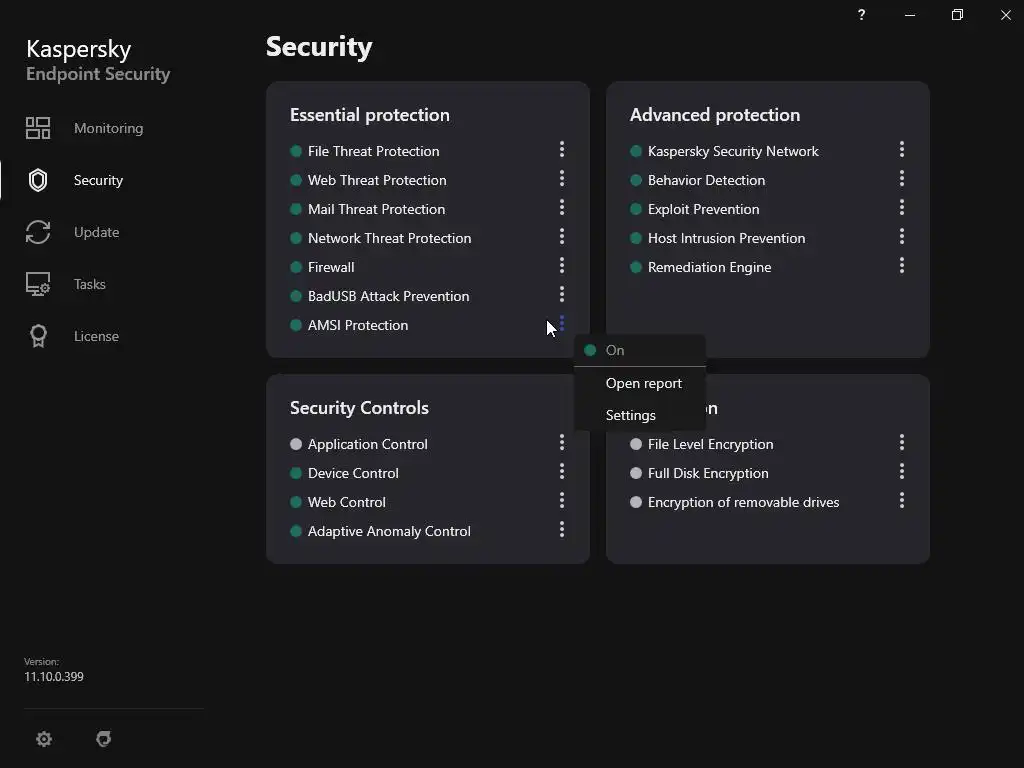Open settings via the gear icon
This screenshot has width=1024, height=768.
click(x=44, y=739)
